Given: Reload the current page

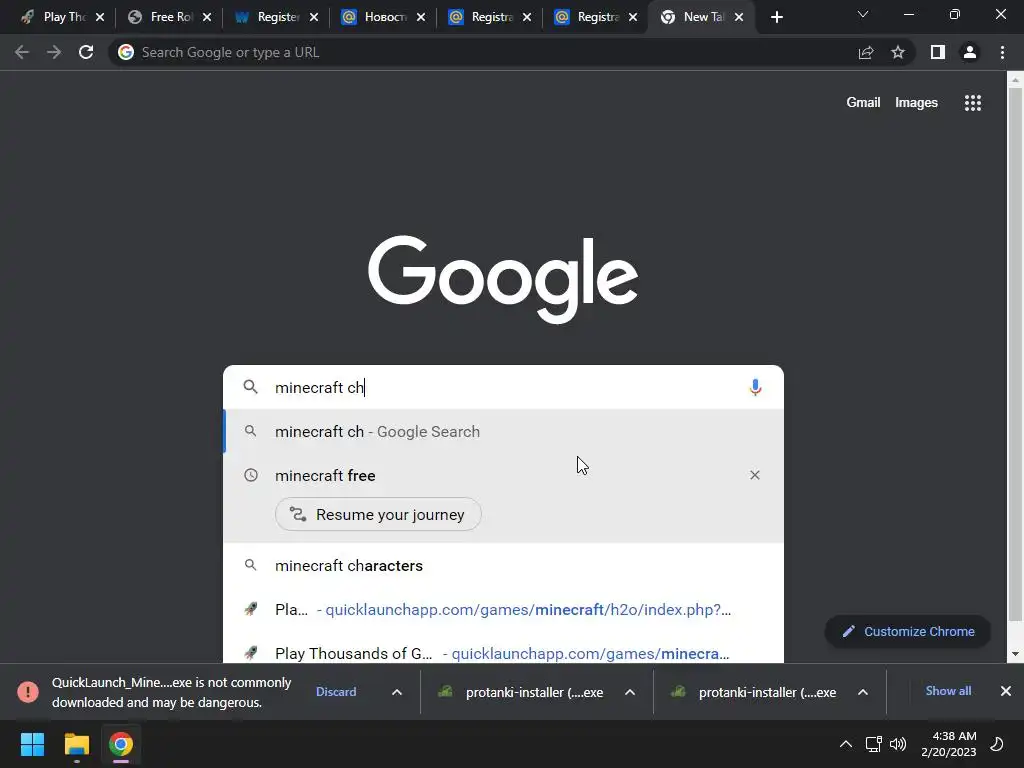Looking at the screenshot, I should pos(86,52).
